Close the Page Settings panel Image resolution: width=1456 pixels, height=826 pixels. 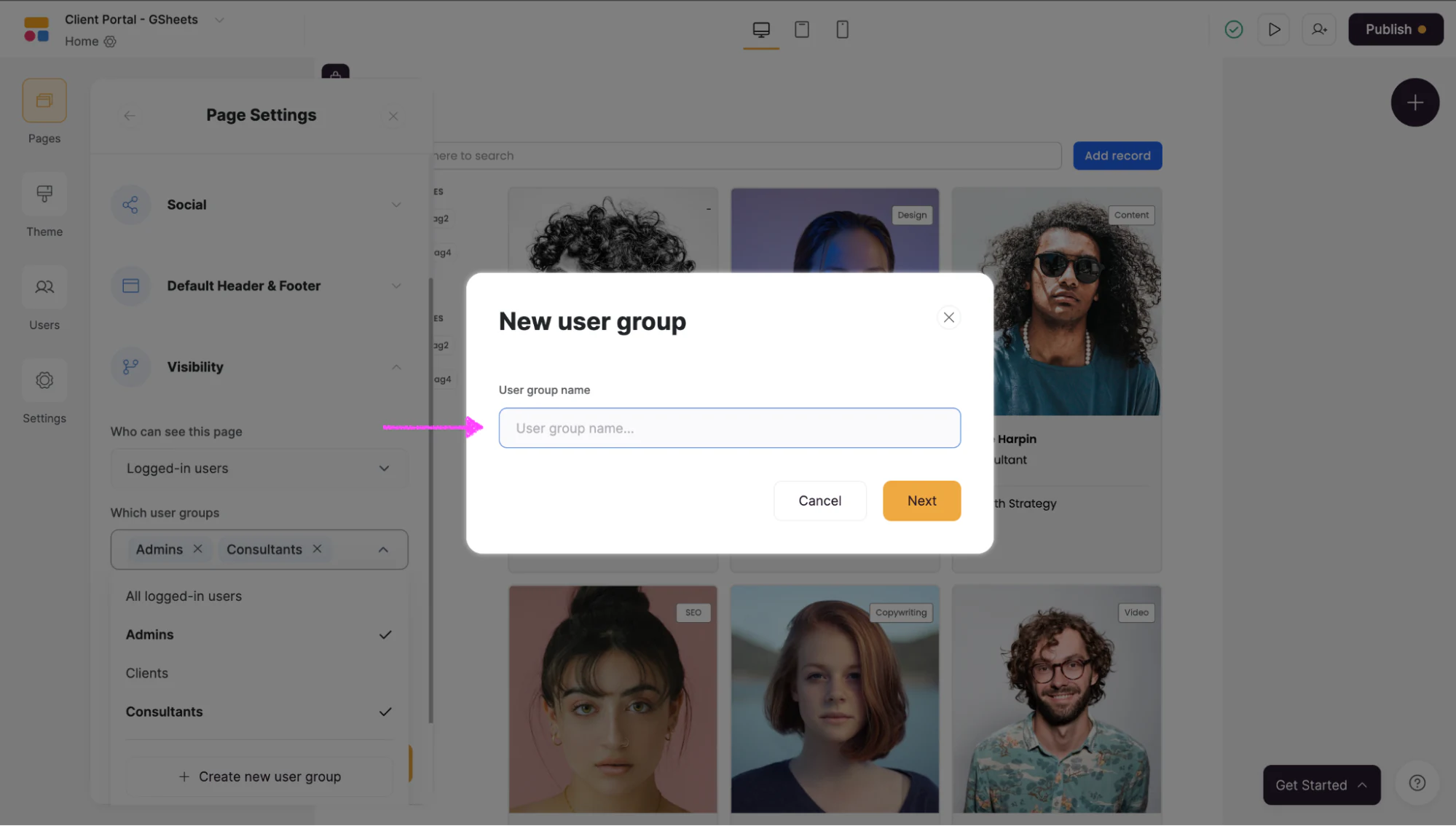coord(393,116)
